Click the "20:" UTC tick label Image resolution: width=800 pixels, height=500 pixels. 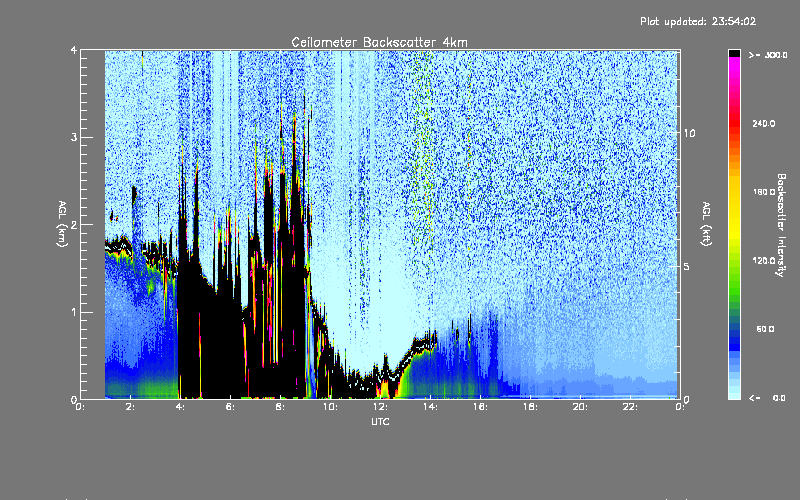[x=580, y=407]
